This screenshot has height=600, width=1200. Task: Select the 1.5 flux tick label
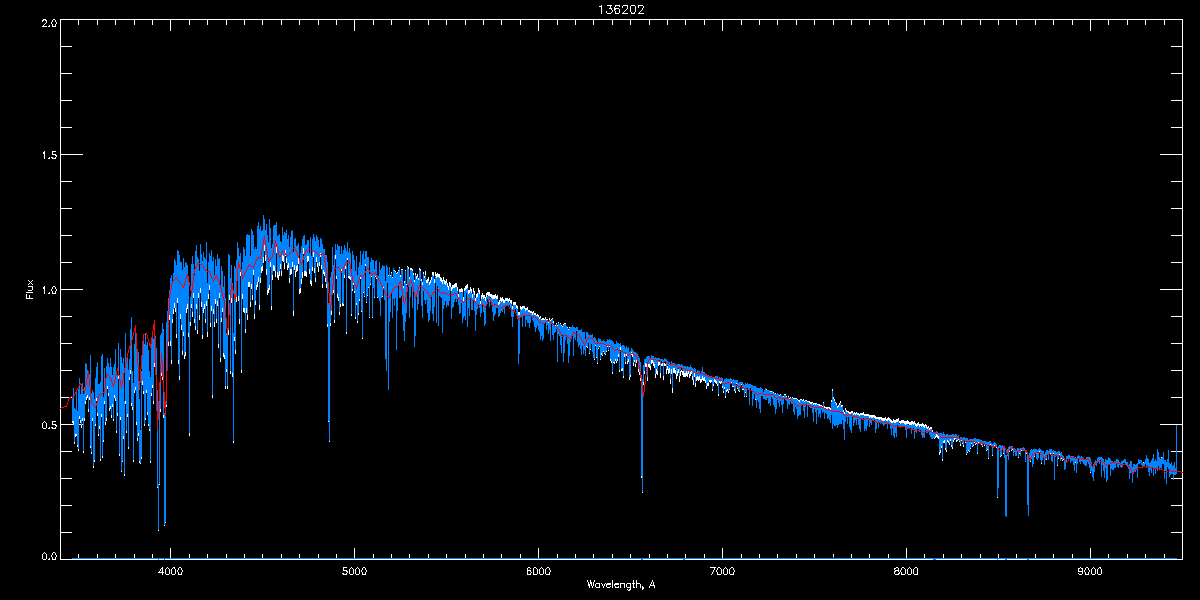(48, 156)
